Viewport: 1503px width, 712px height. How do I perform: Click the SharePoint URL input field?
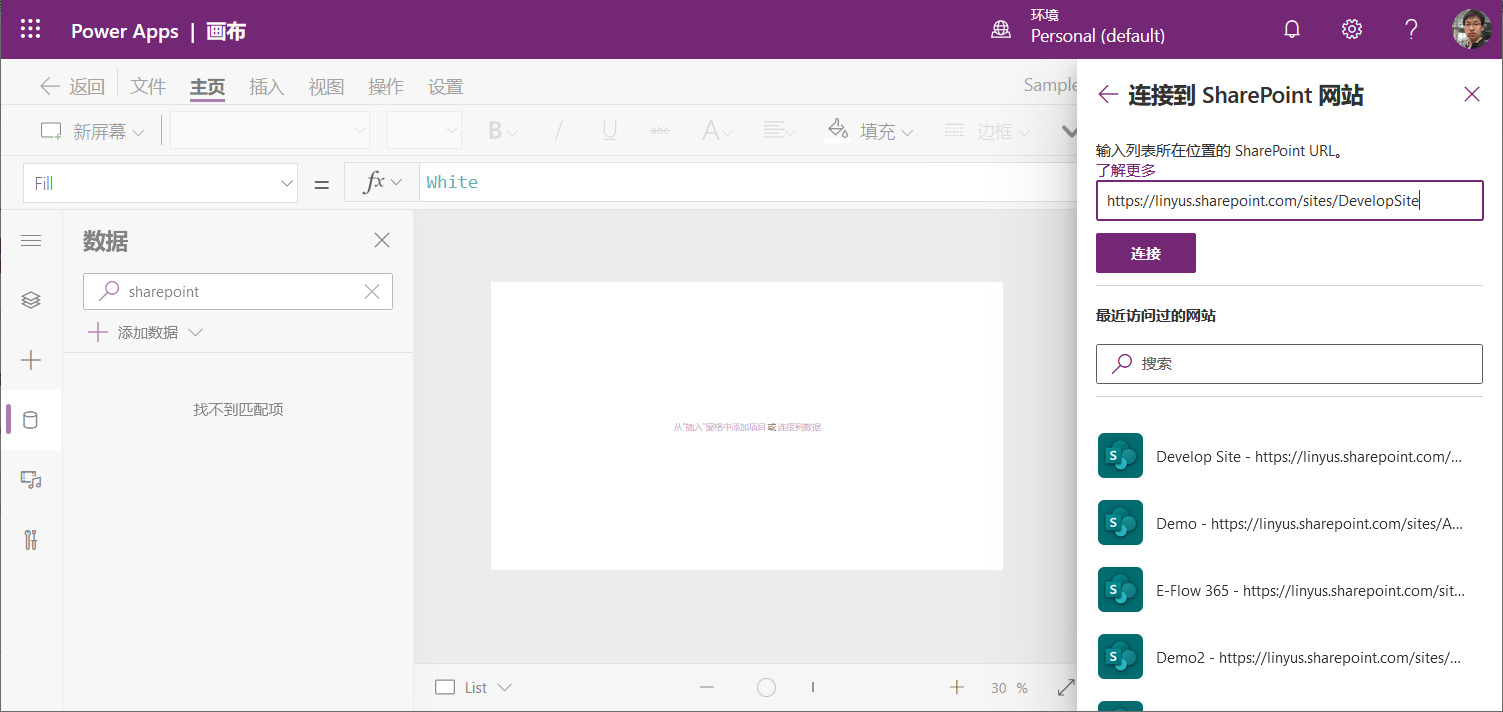[1289, 200]
